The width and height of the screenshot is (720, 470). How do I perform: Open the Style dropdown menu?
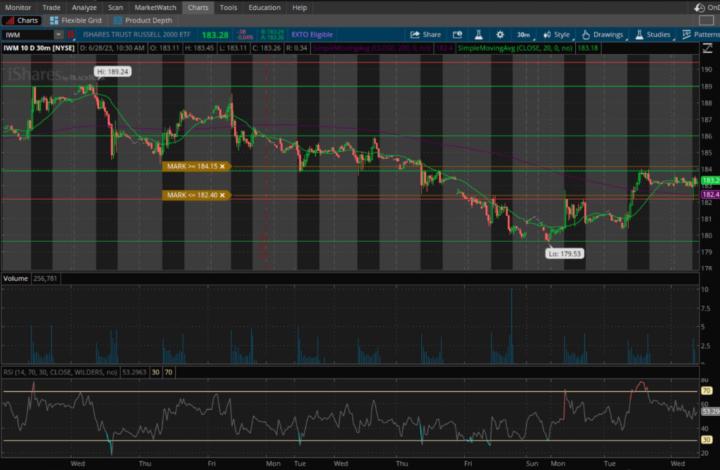[557, 34]
